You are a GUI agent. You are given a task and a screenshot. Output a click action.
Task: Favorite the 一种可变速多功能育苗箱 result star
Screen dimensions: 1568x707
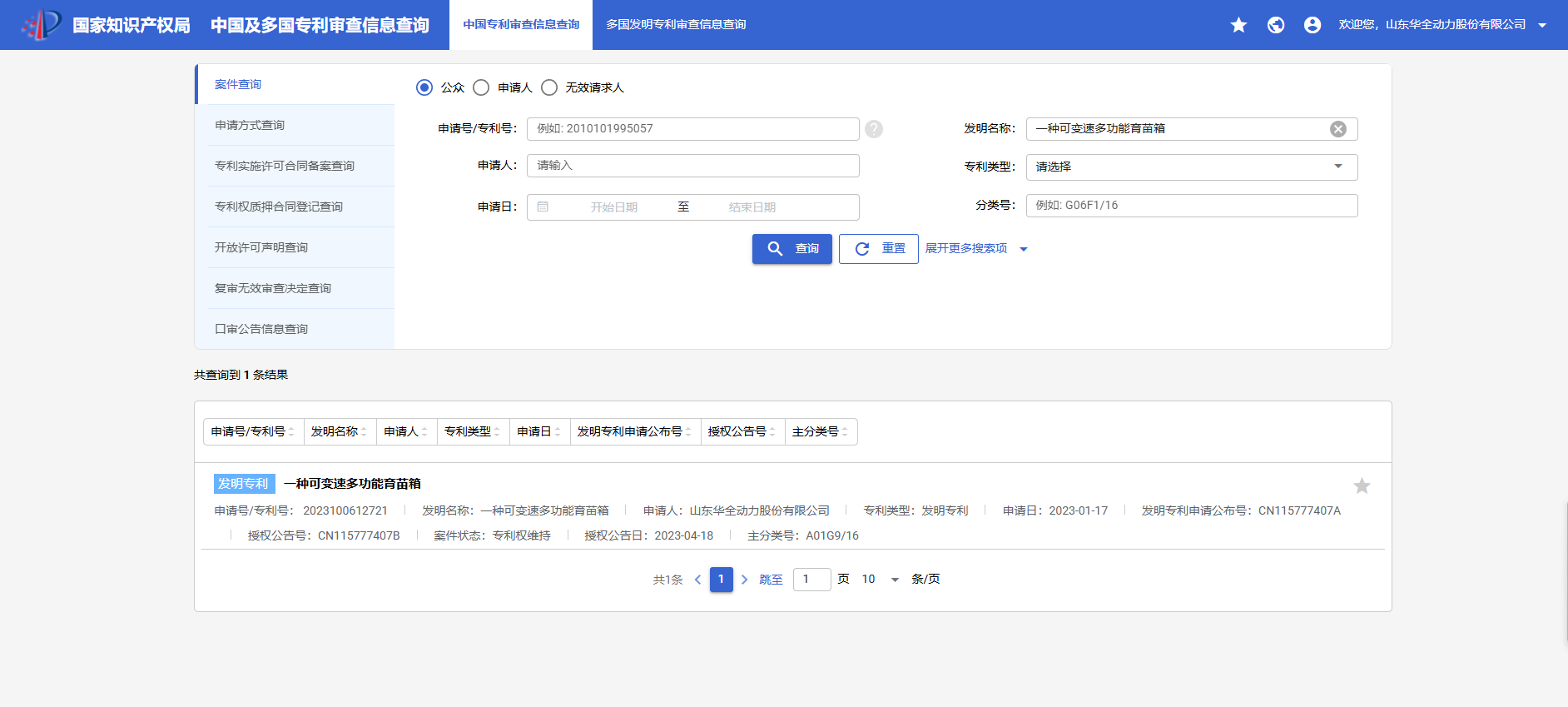coord(1362,485)
